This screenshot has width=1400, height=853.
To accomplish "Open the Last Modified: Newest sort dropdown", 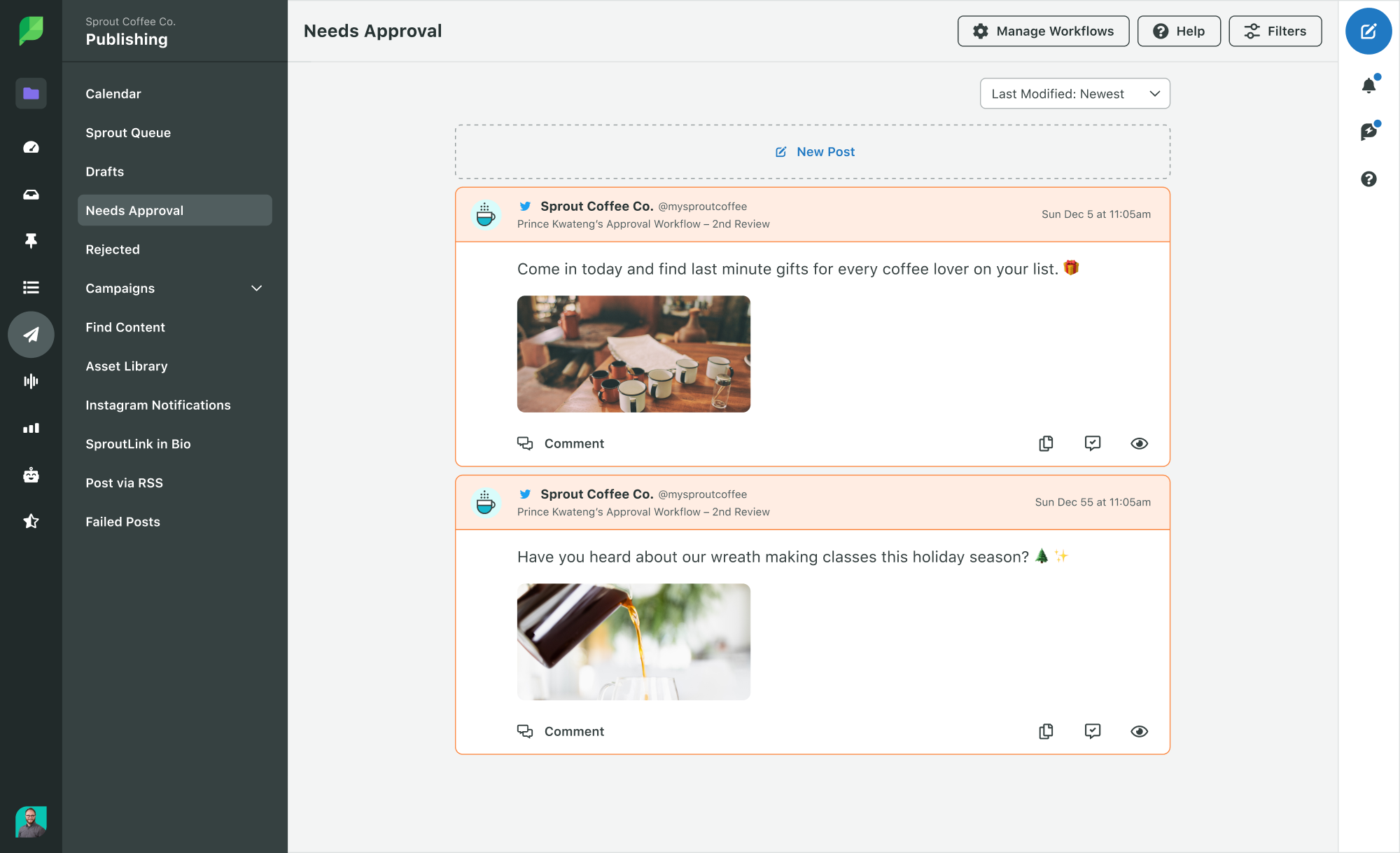I will (1074, 93).
